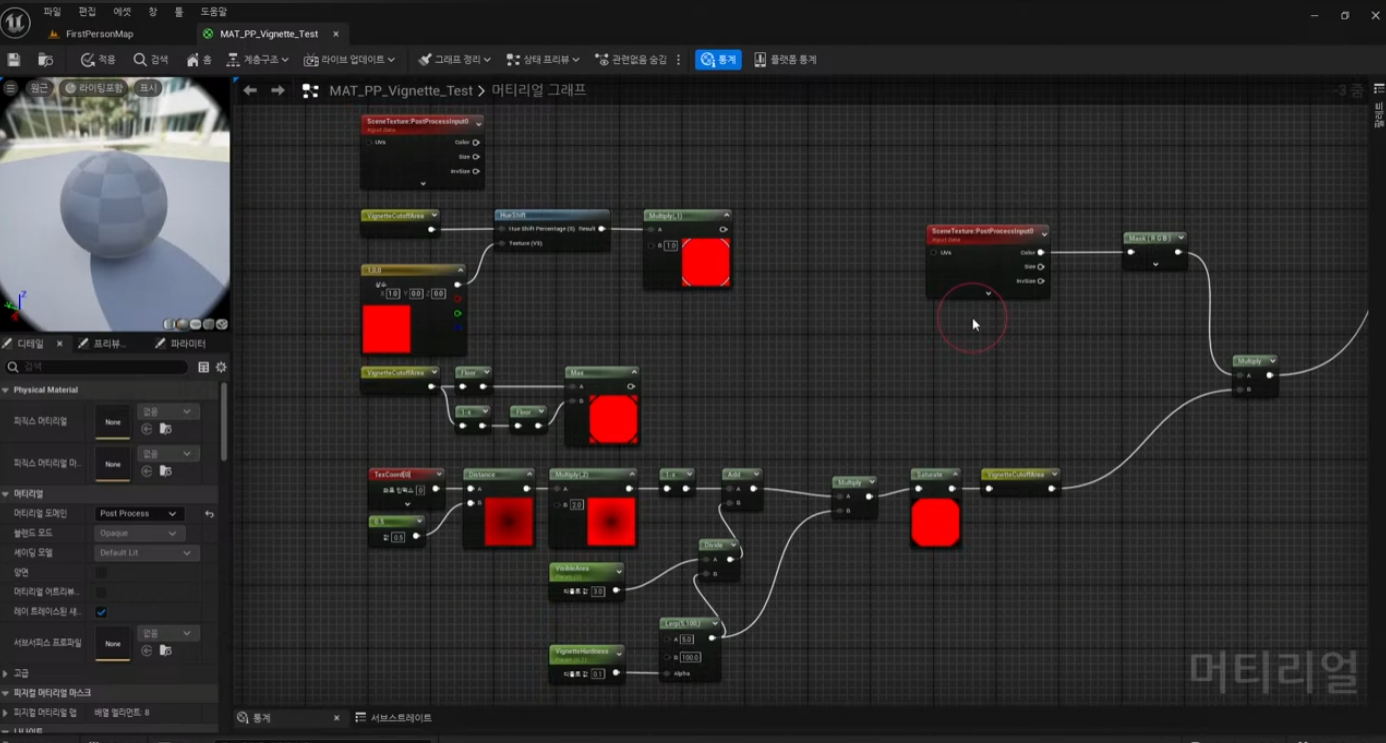
Task: Click the graph back navigation arrow
Action: tap(250, 91)
